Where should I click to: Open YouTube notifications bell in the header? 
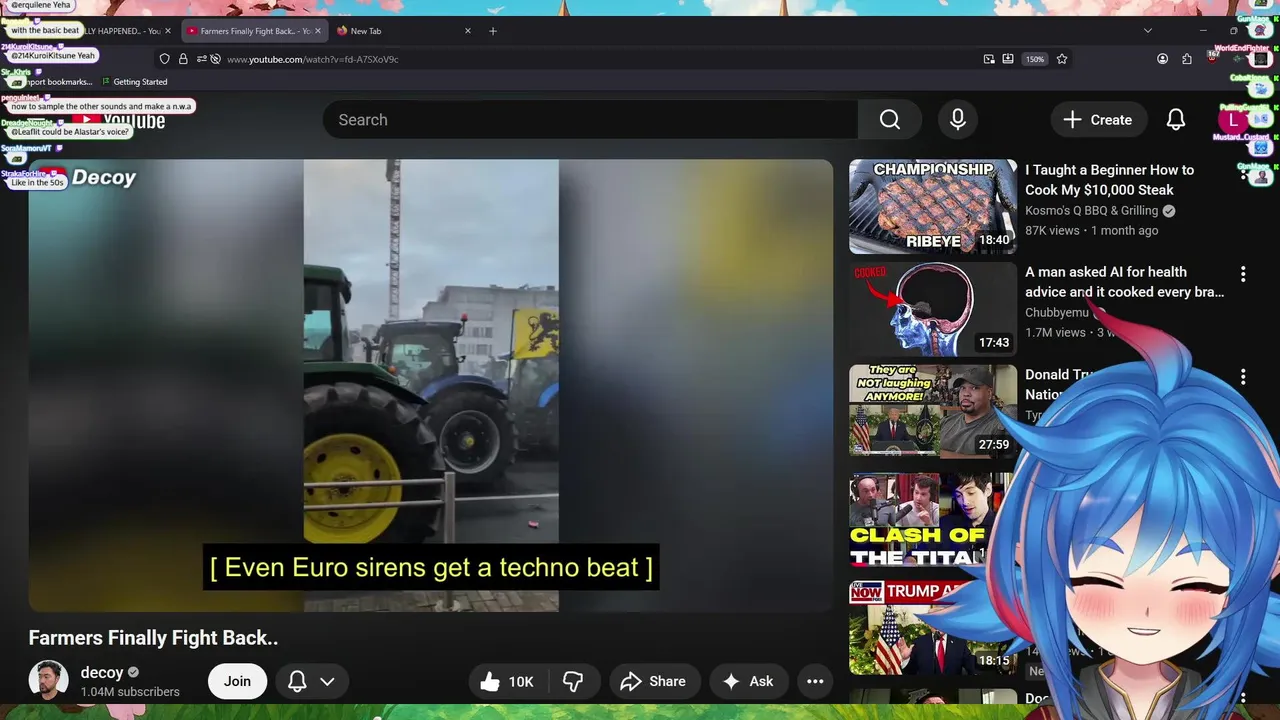pos(1176,120)
